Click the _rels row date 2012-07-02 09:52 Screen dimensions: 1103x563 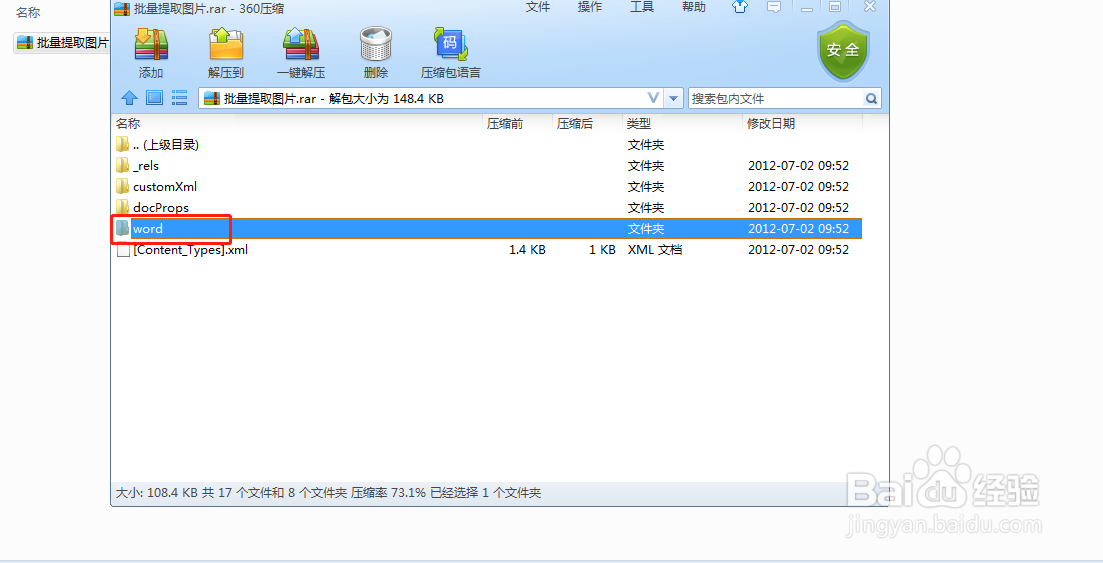(x=798, y=166)
